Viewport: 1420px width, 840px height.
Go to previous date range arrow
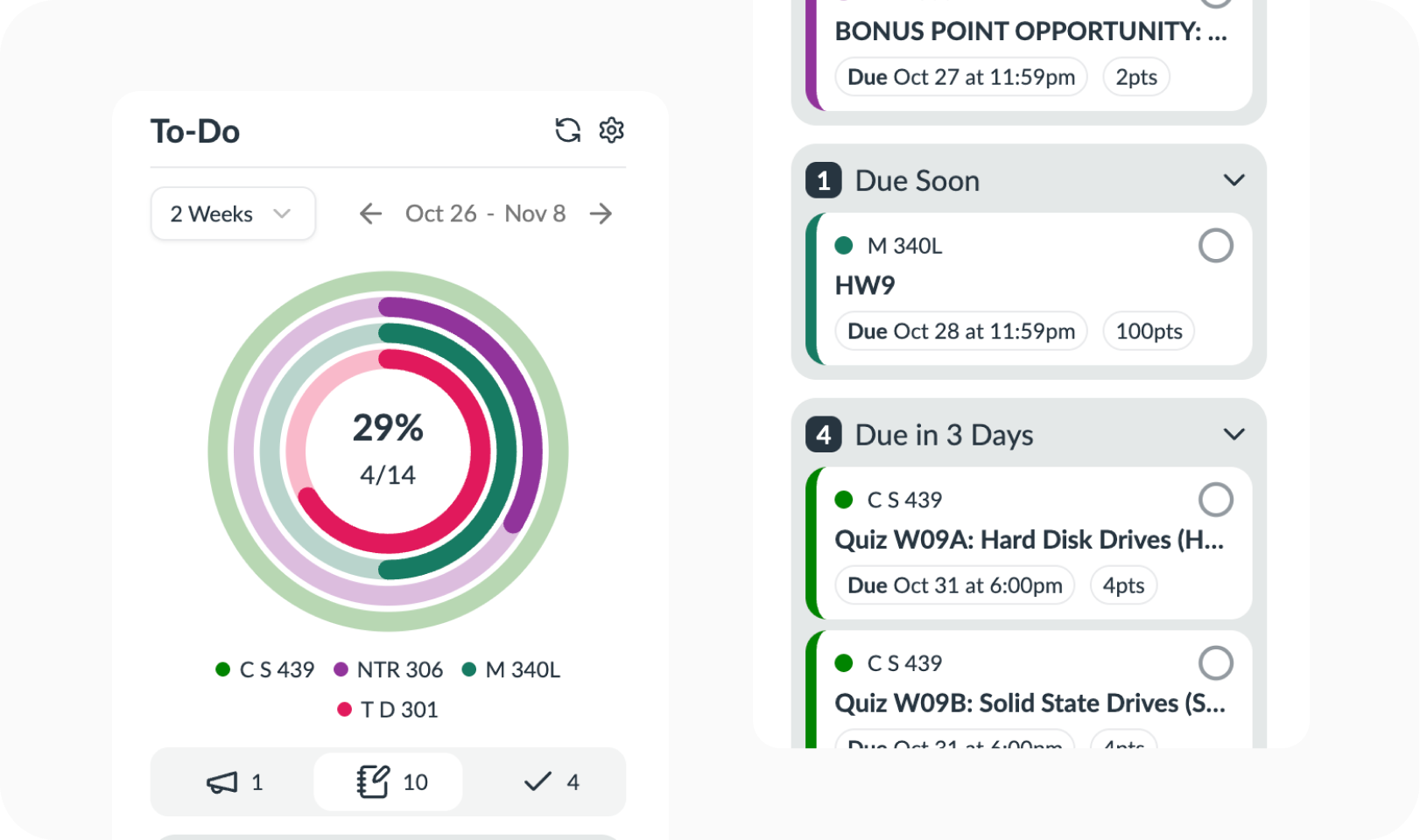pos(370,213)
